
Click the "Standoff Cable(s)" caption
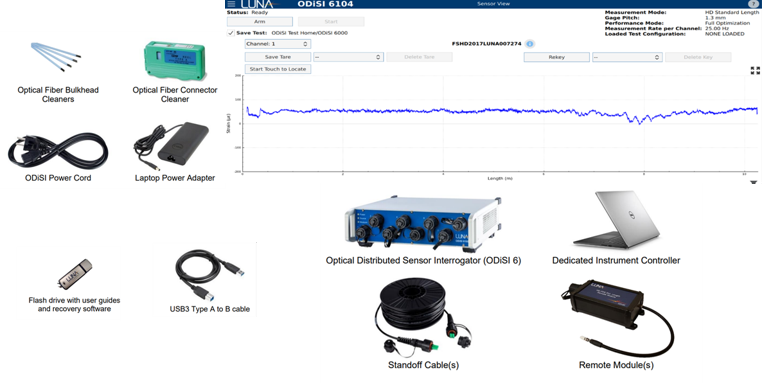(423, 365)
